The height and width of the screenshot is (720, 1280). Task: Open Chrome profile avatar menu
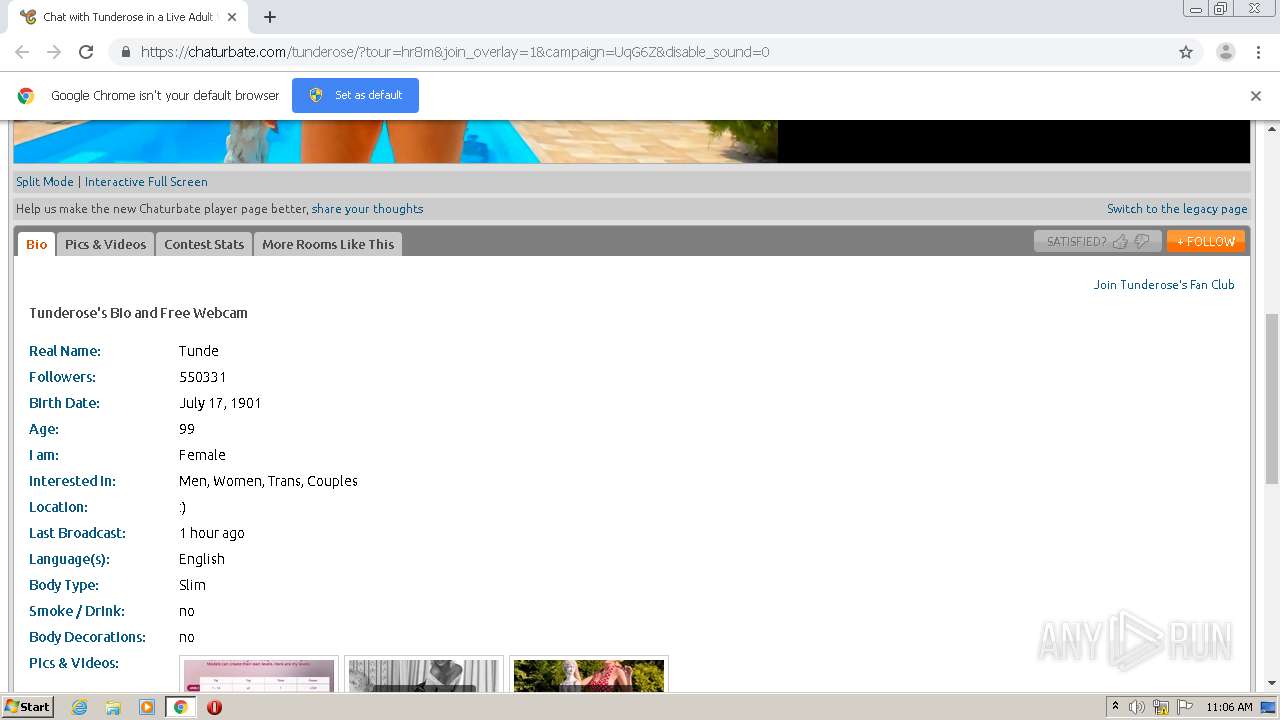[x=1226, y=52]
